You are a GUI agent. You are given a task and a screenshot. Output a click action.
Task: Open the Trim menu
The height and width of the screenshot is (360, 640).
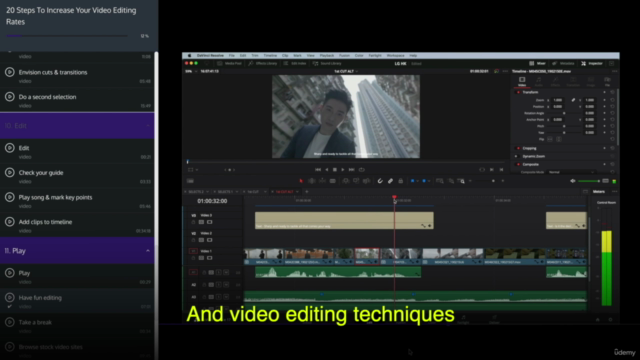click(255, 56)
